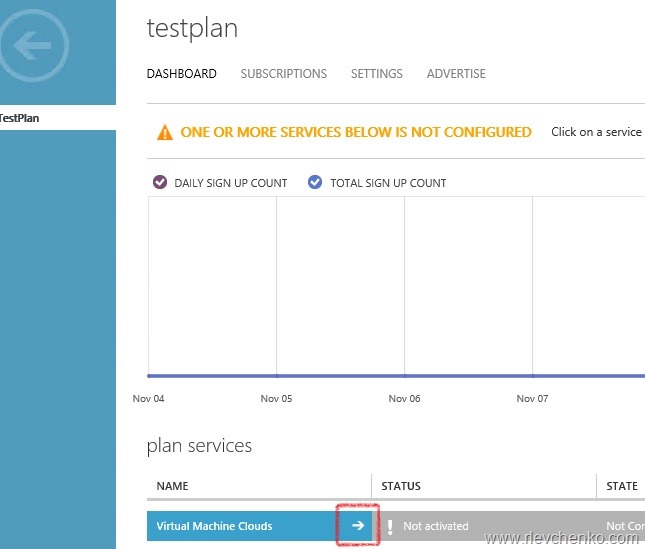Open the Subscriptions tab
Screen dimensions: 645x549
pyautogui.click(x=283, y=74)
